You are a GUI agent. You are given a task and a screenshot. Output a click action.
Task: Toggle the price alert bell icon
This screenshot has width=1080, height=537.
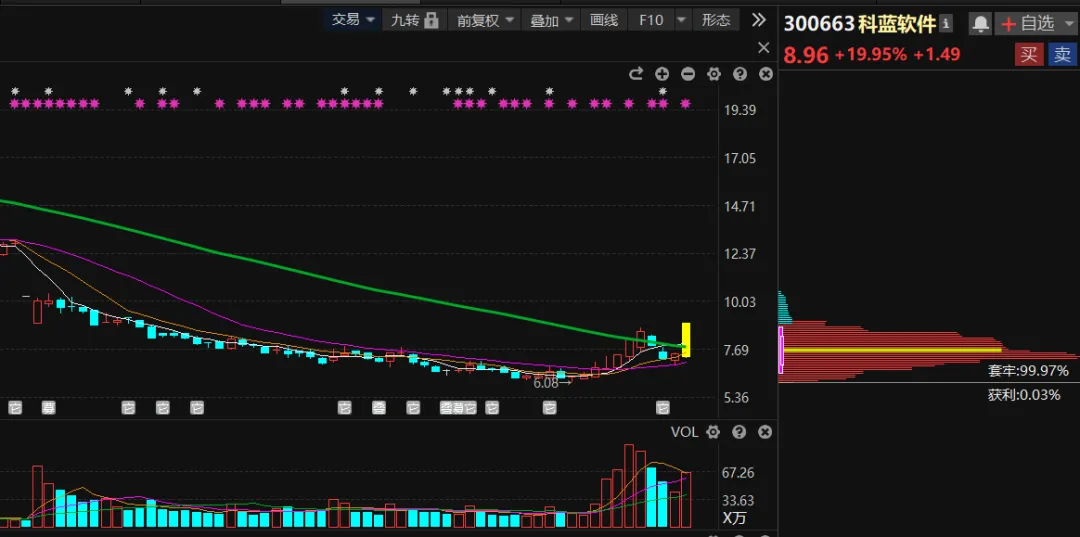980,24
